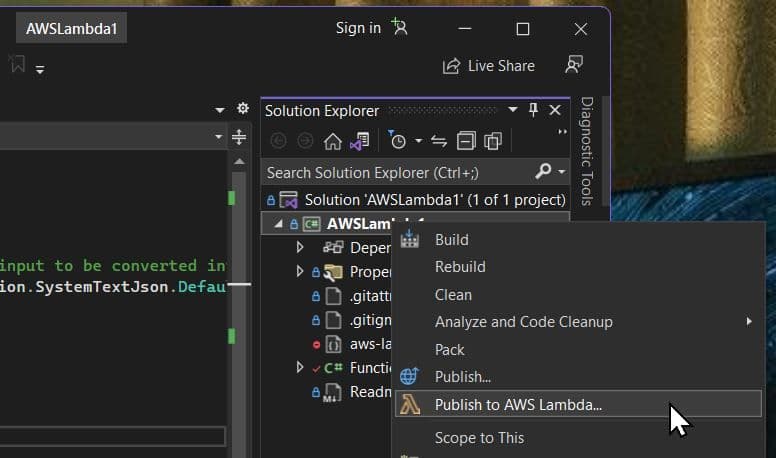Select Publish to AWS Lambda menu item
Viewport: 776px width, 458px height.
(518, 405)
